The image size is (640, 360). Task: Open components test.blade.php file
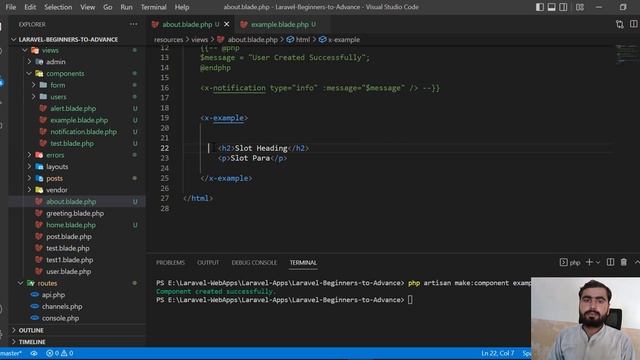(x=72, y=143)
